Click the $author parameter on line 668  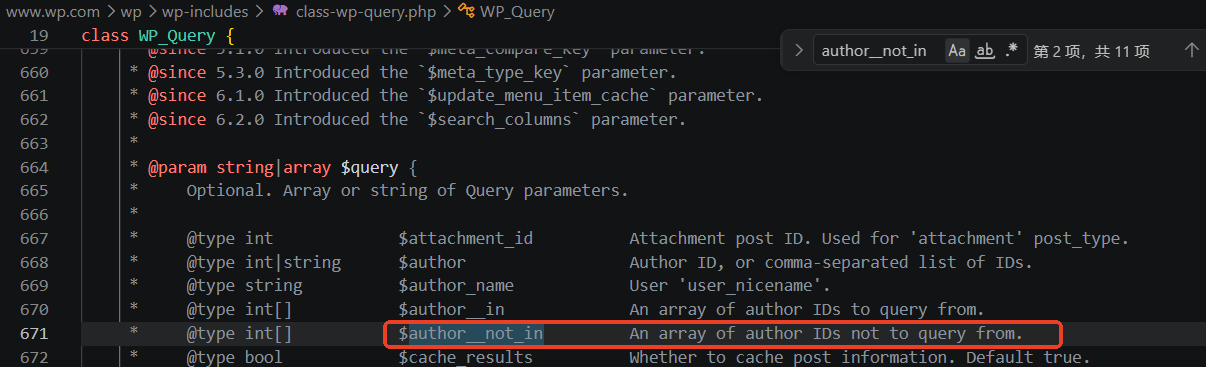(432, 263)
